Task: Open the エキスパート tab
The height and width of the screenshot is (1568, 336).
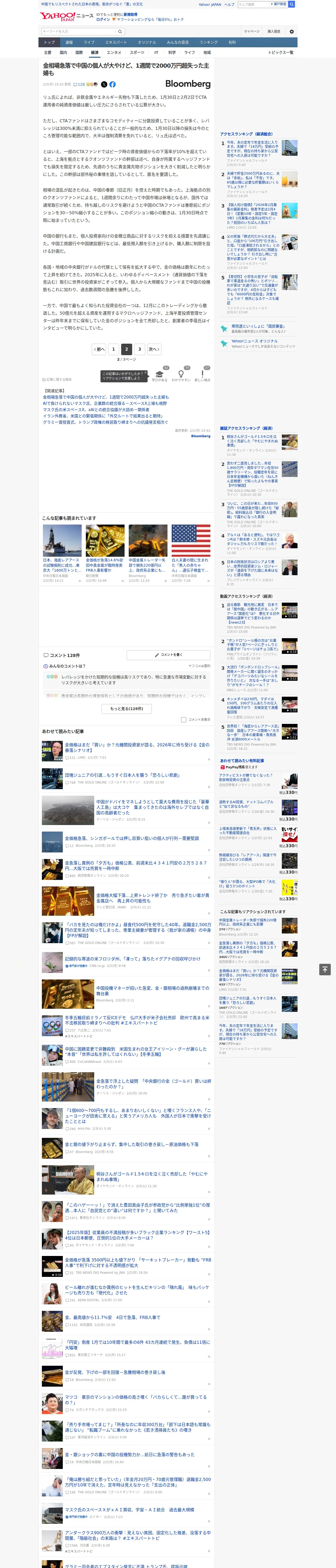Action: tap(116, 43)
